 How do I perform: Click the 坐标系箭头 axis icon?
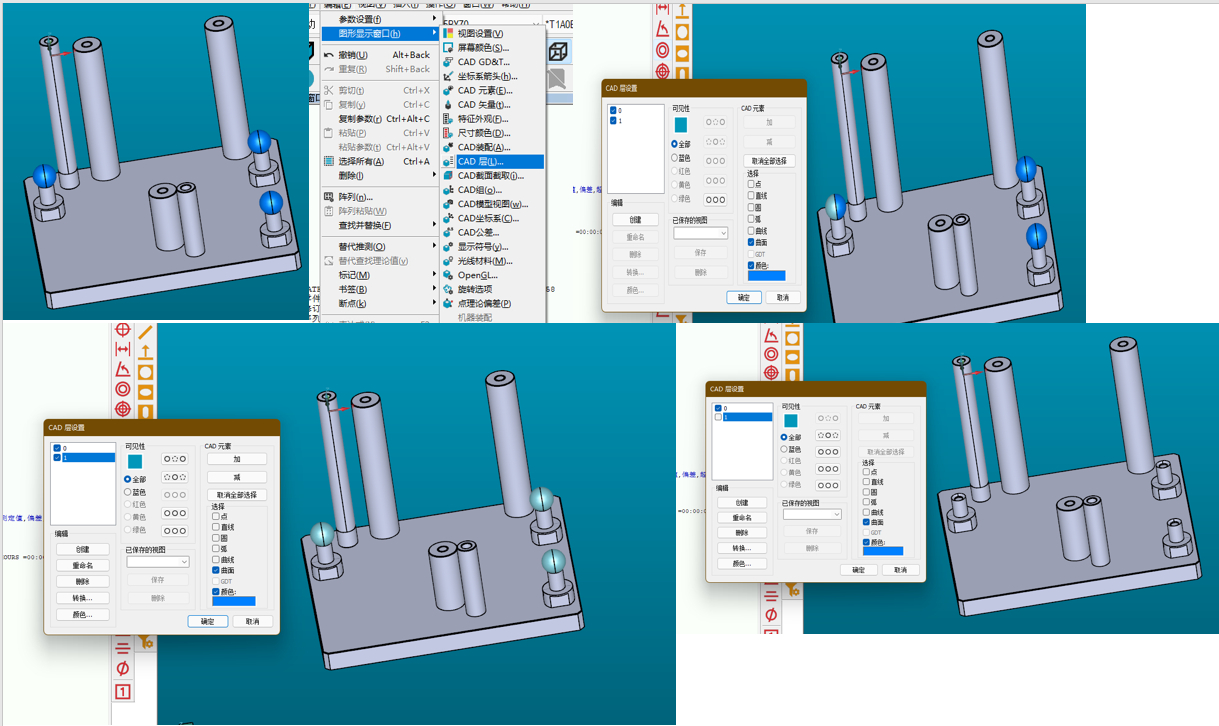coord(448,76)
